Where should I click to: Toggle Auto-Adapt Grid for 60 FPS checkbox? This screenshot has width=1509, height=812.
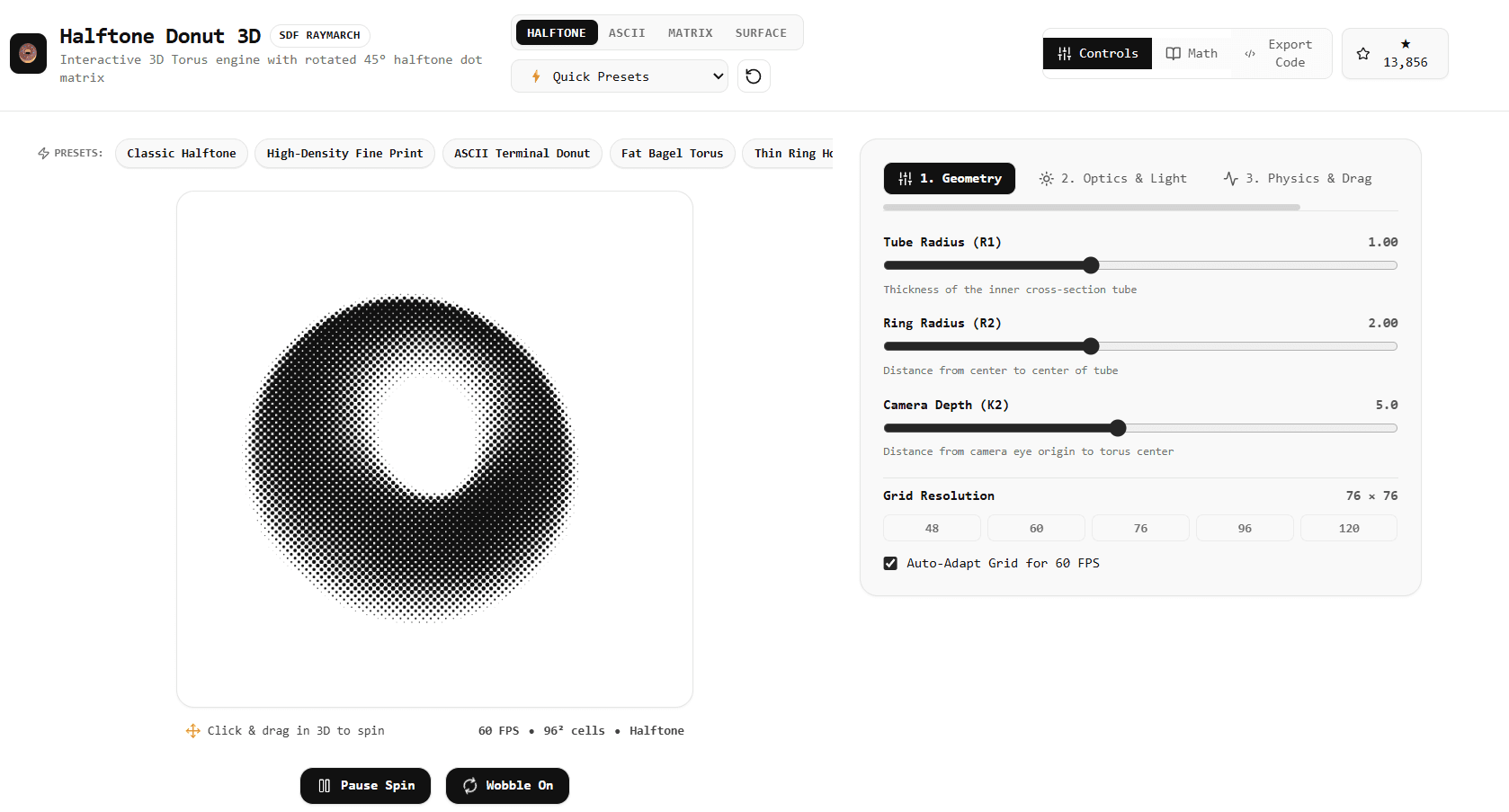tap(890, 563)
